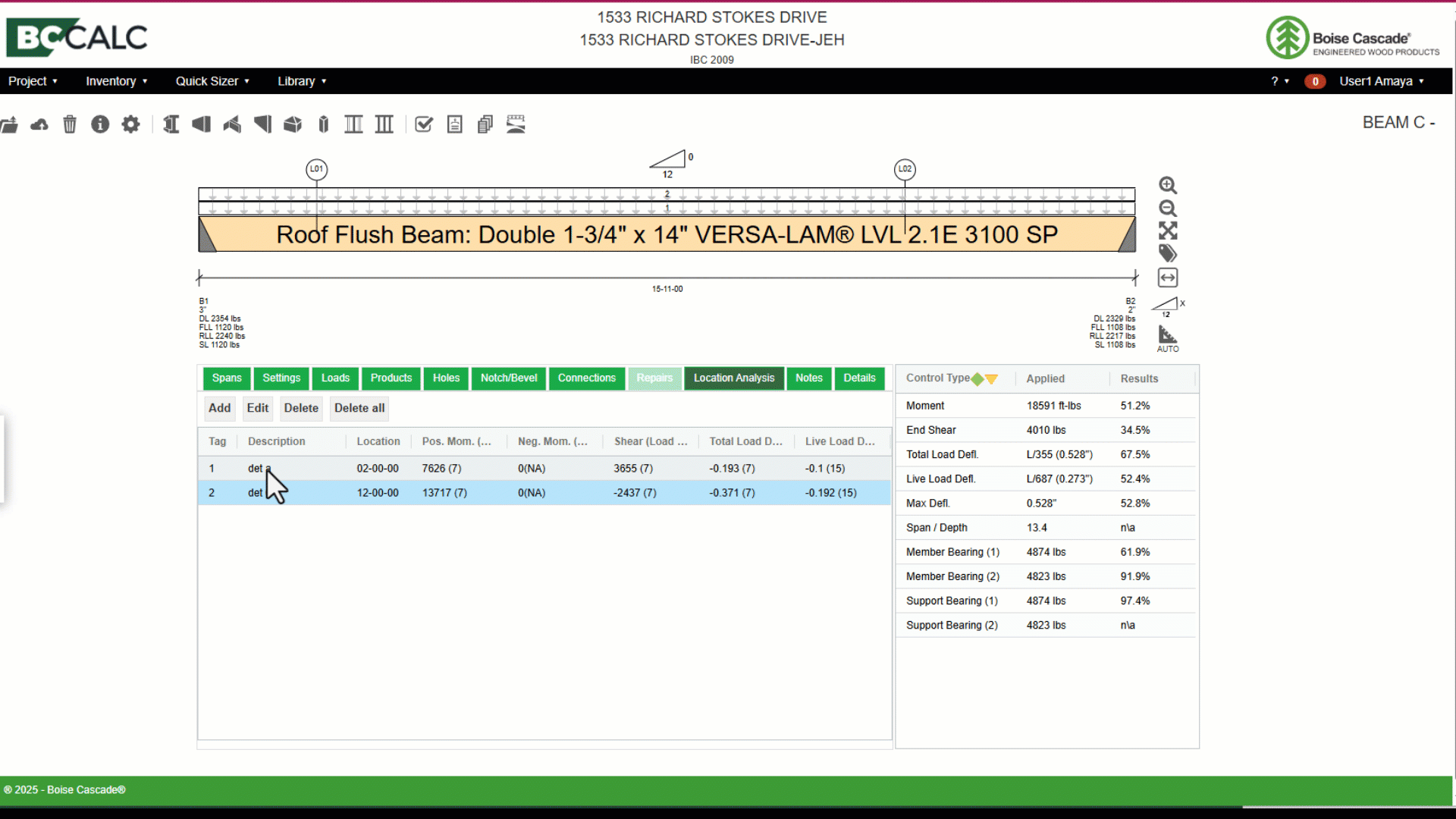Click the tags label icon
Viewport: 1456px width, 819px height.
pos(1168,253)
